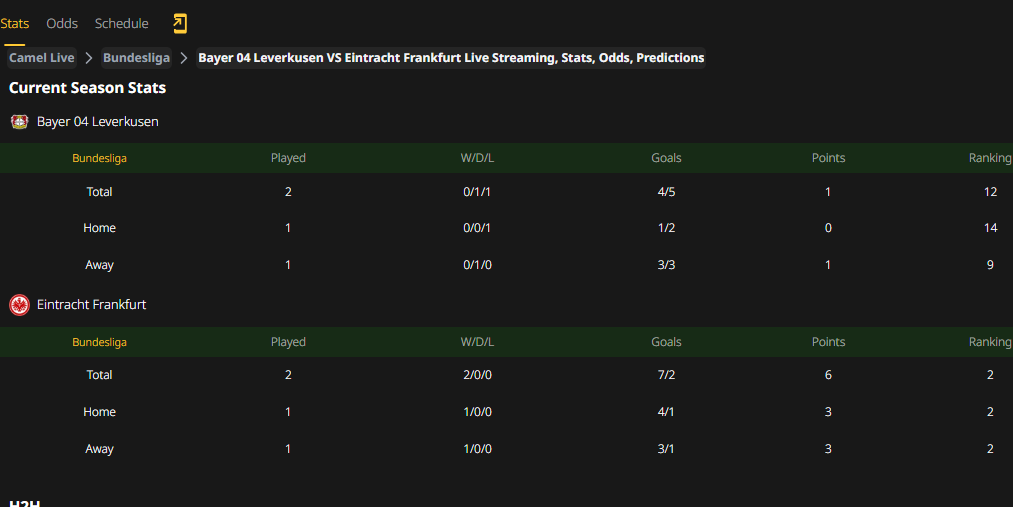The image size is (1013, 507).
Task: Select Frankfurt's Away row
Action: (506, 449)
